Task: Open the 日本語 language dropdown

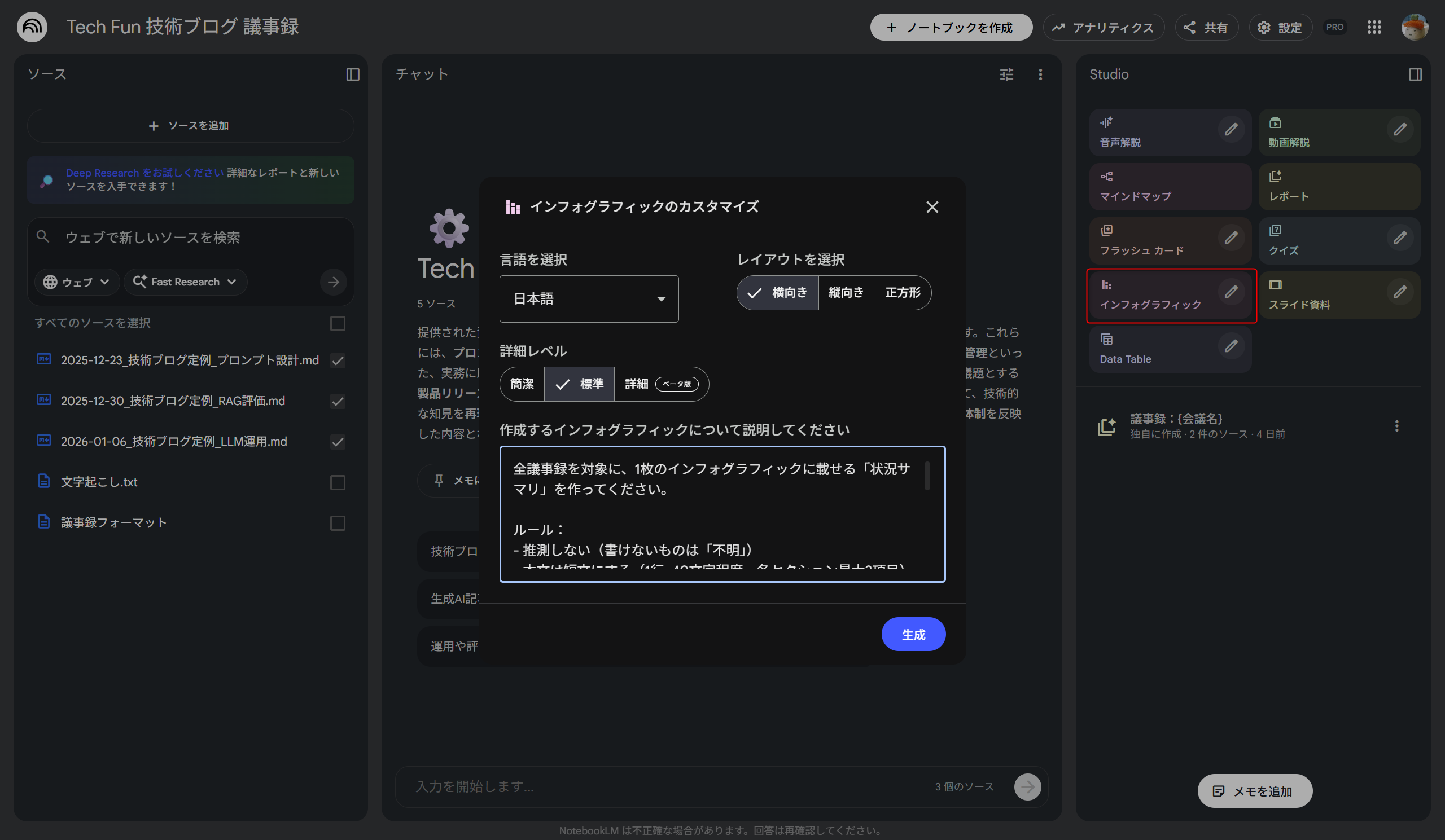Action: tap(588, 299)
